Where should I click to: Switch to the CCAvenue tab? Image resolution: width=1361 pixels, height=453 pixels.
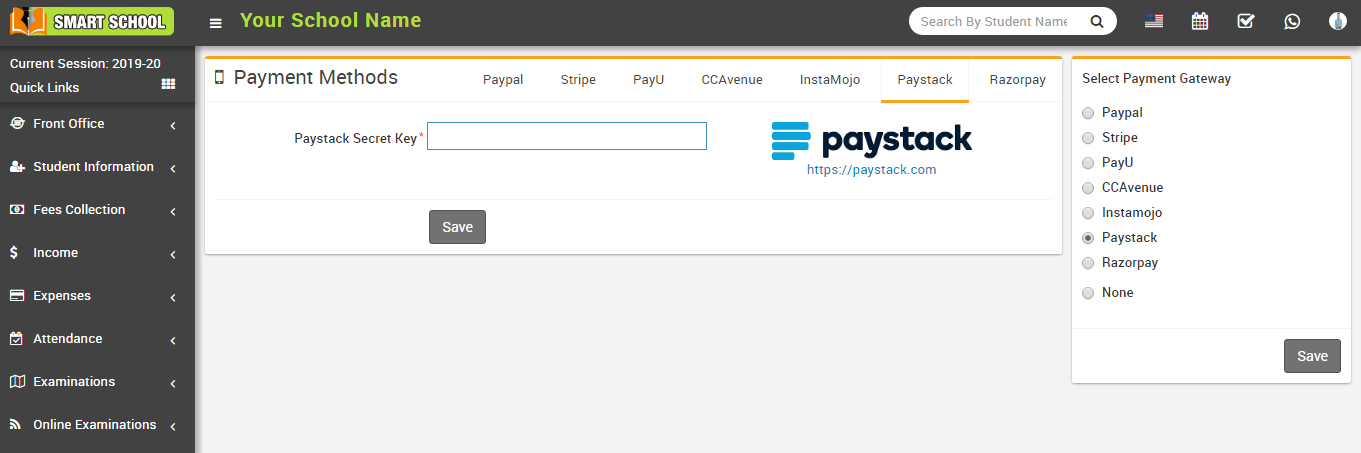(732, 80)
